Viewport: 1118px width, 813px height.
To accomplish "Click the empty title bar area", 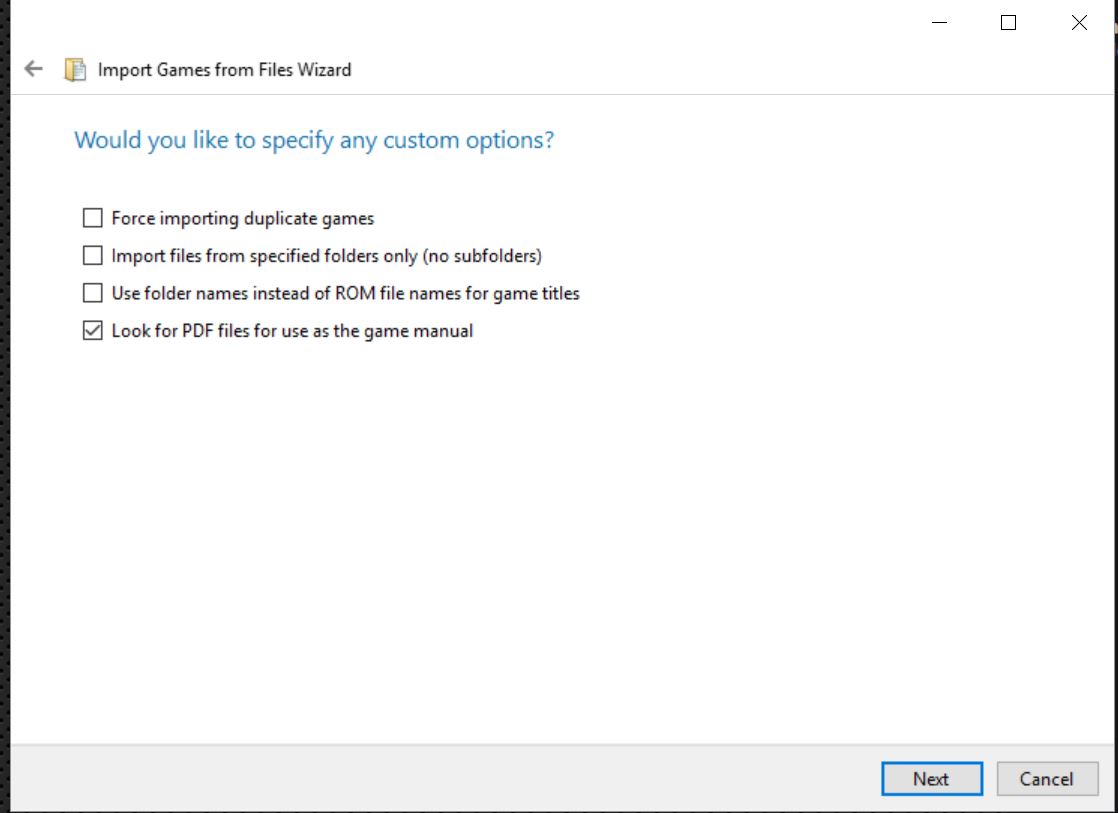I will [x=500, y=23].
